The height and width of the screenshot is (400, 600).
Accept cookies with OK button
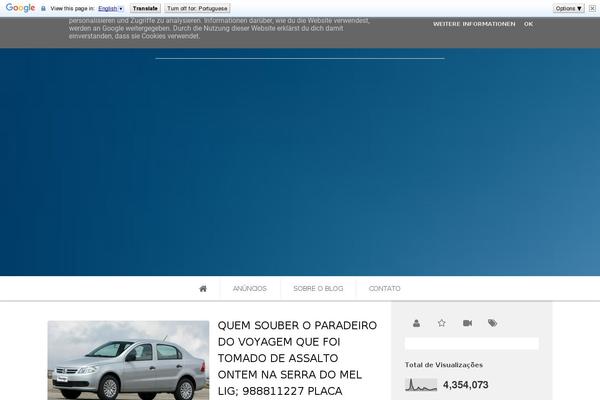(x=528, y=24)
